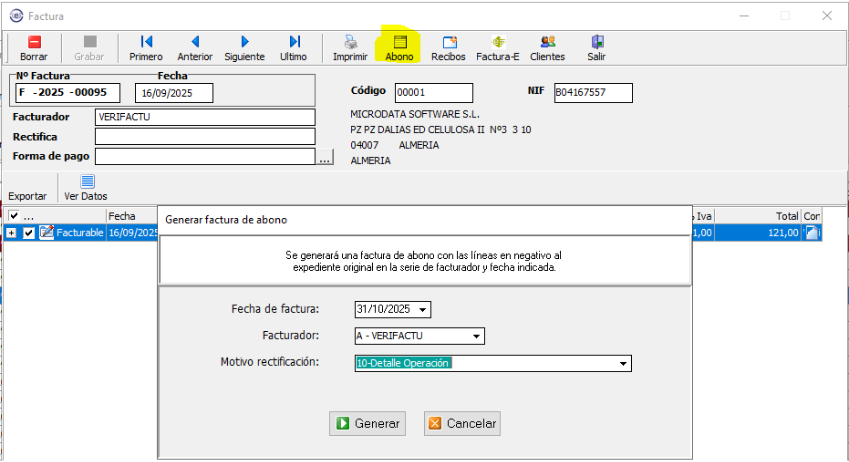Open the Facturador dropdown in dialog
Image resolution: width=849 pixels, height=462 pixels.
pos(477,336)
